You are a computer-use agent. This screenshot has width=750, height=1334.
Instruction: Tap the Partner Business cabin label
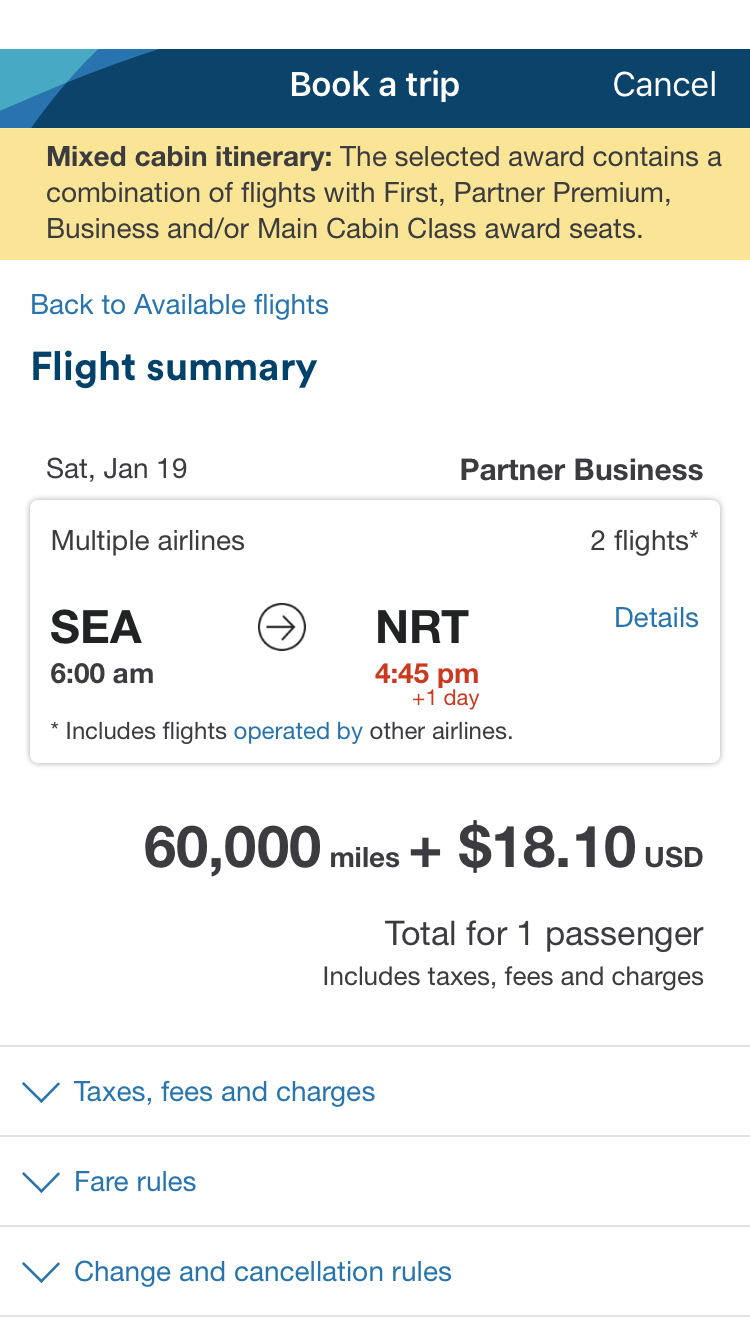(x=581, y=470)
